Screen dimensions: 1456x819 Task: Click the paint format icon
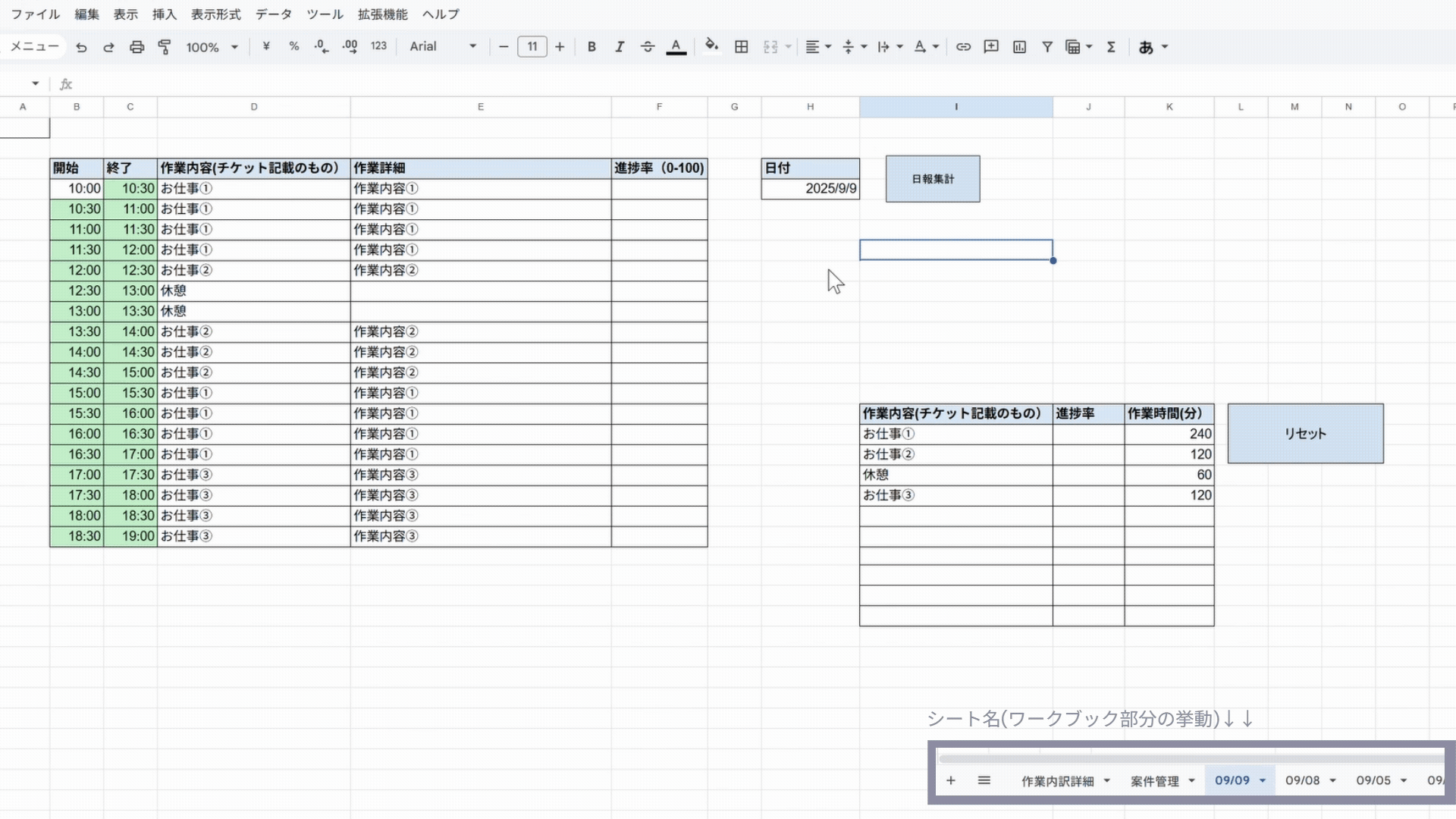pyautogui.click(x=164, y=46)
